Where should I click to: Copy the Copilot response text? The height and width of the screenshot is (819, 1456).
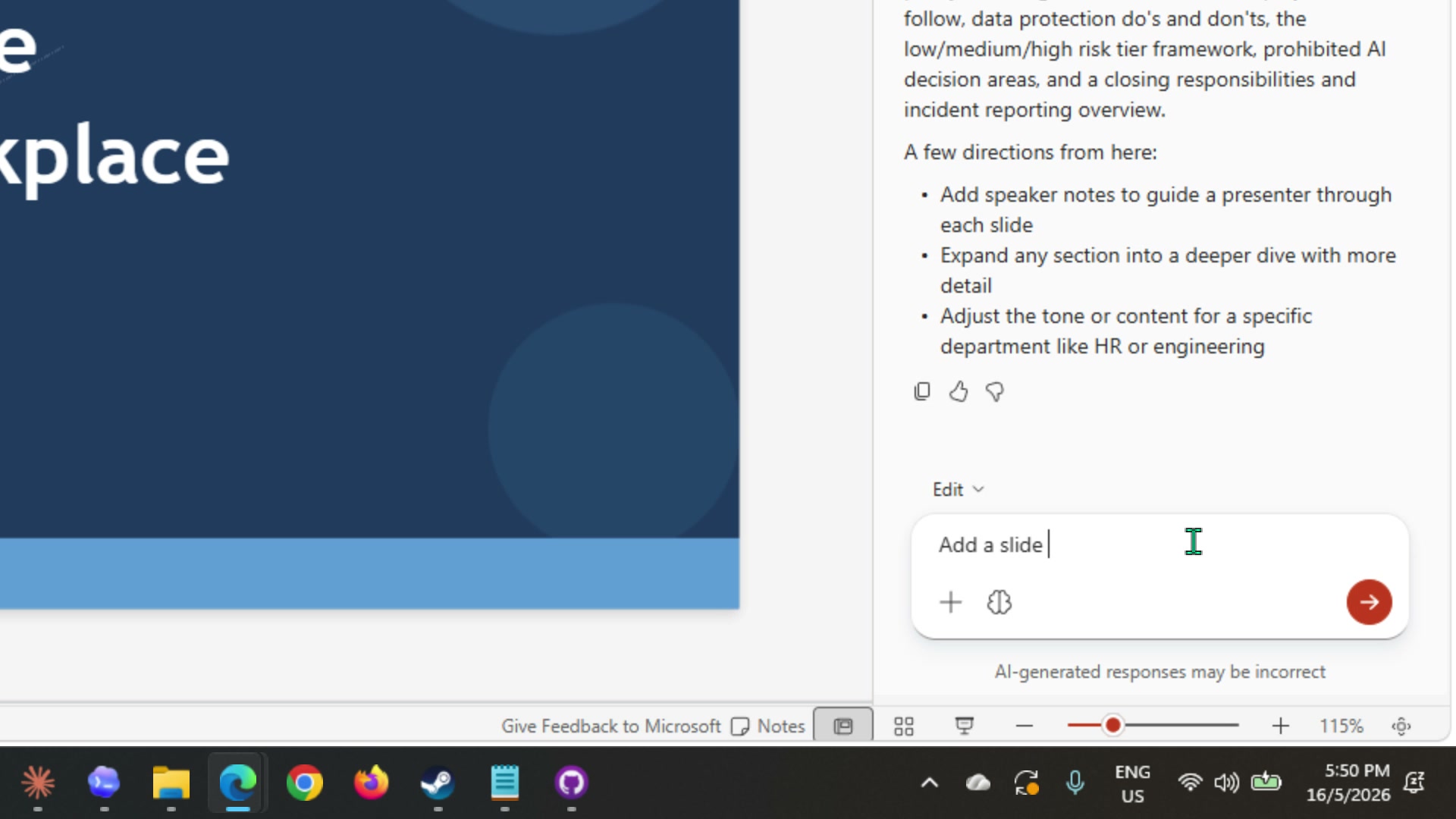[922, 391]
